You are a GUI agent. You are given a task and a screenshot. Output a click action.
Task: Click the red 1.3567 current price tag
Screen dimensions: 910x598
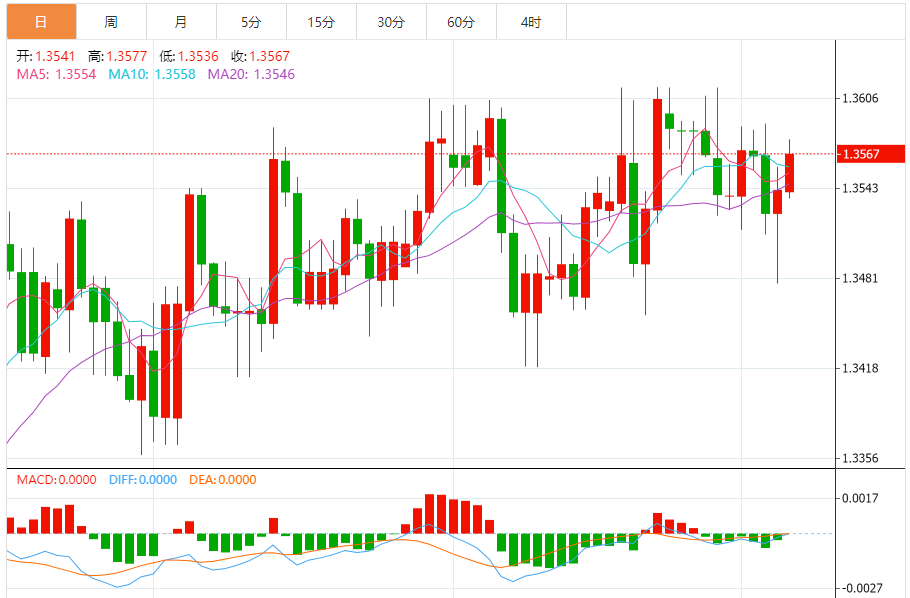coord(871,154)
